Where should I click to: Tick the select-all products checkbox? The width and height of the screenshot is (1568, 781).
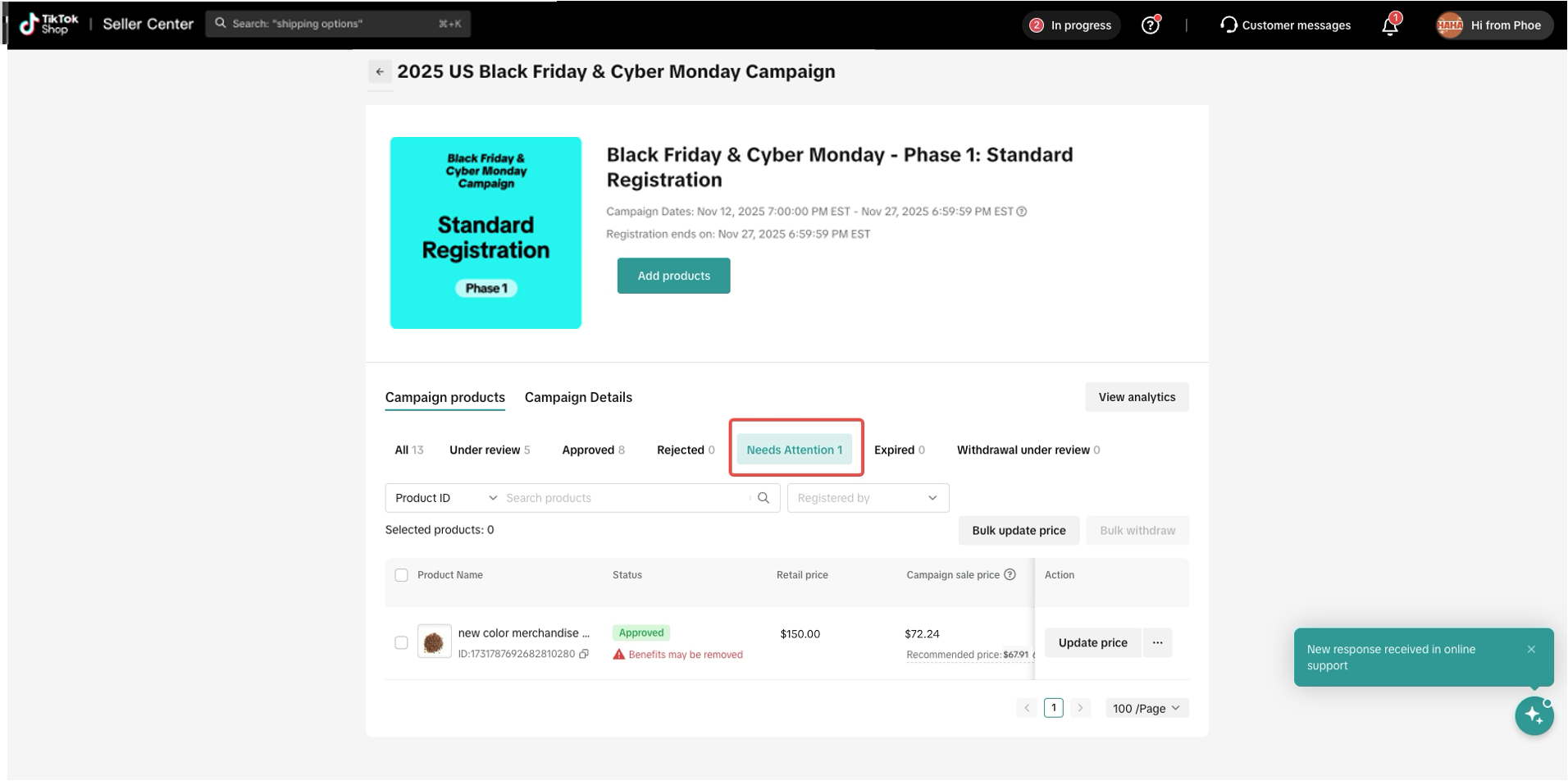click(401, 575)
